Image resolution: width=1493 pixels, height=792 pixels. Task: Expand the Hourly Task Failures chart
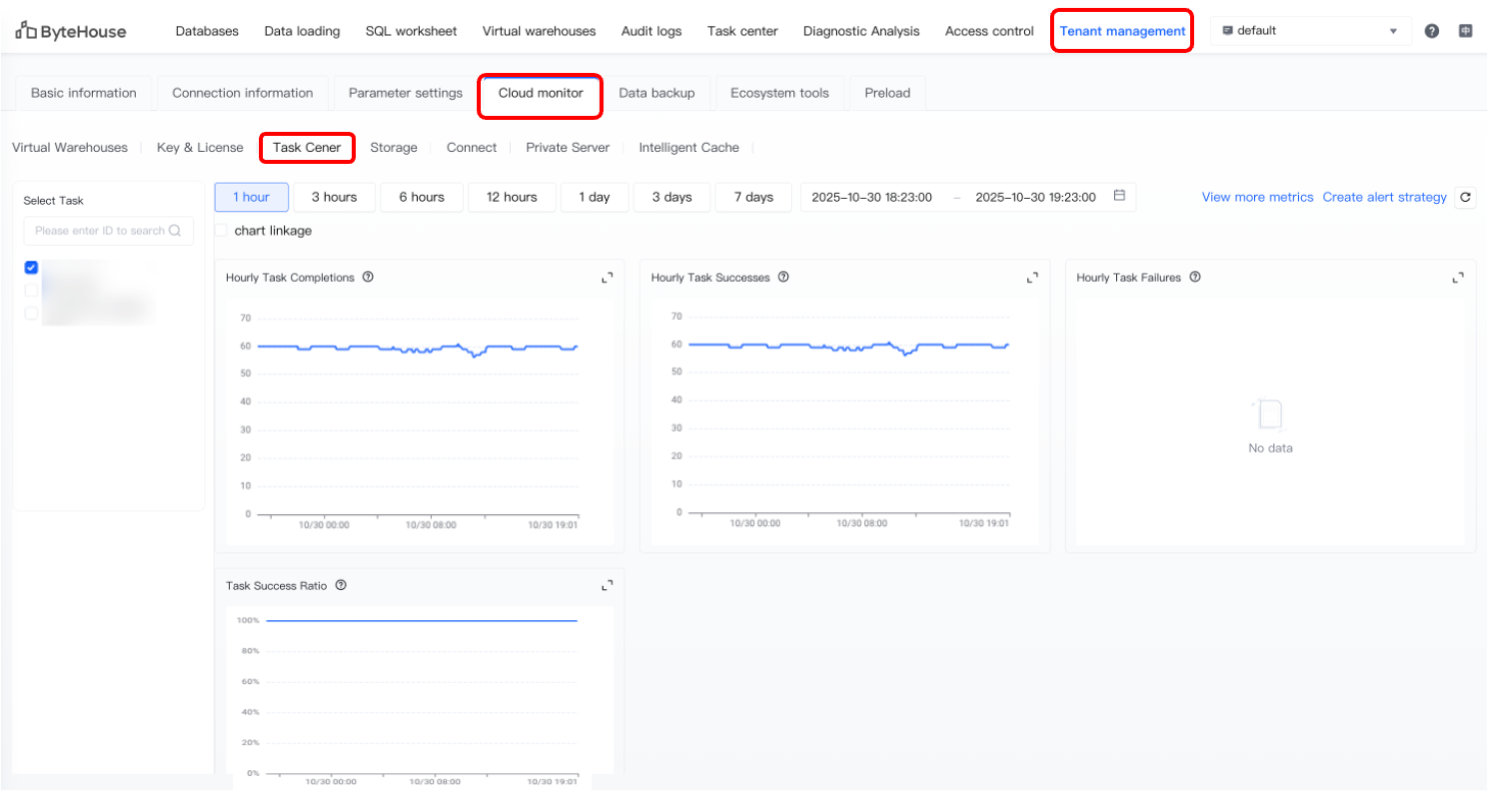coord(1458,278)
